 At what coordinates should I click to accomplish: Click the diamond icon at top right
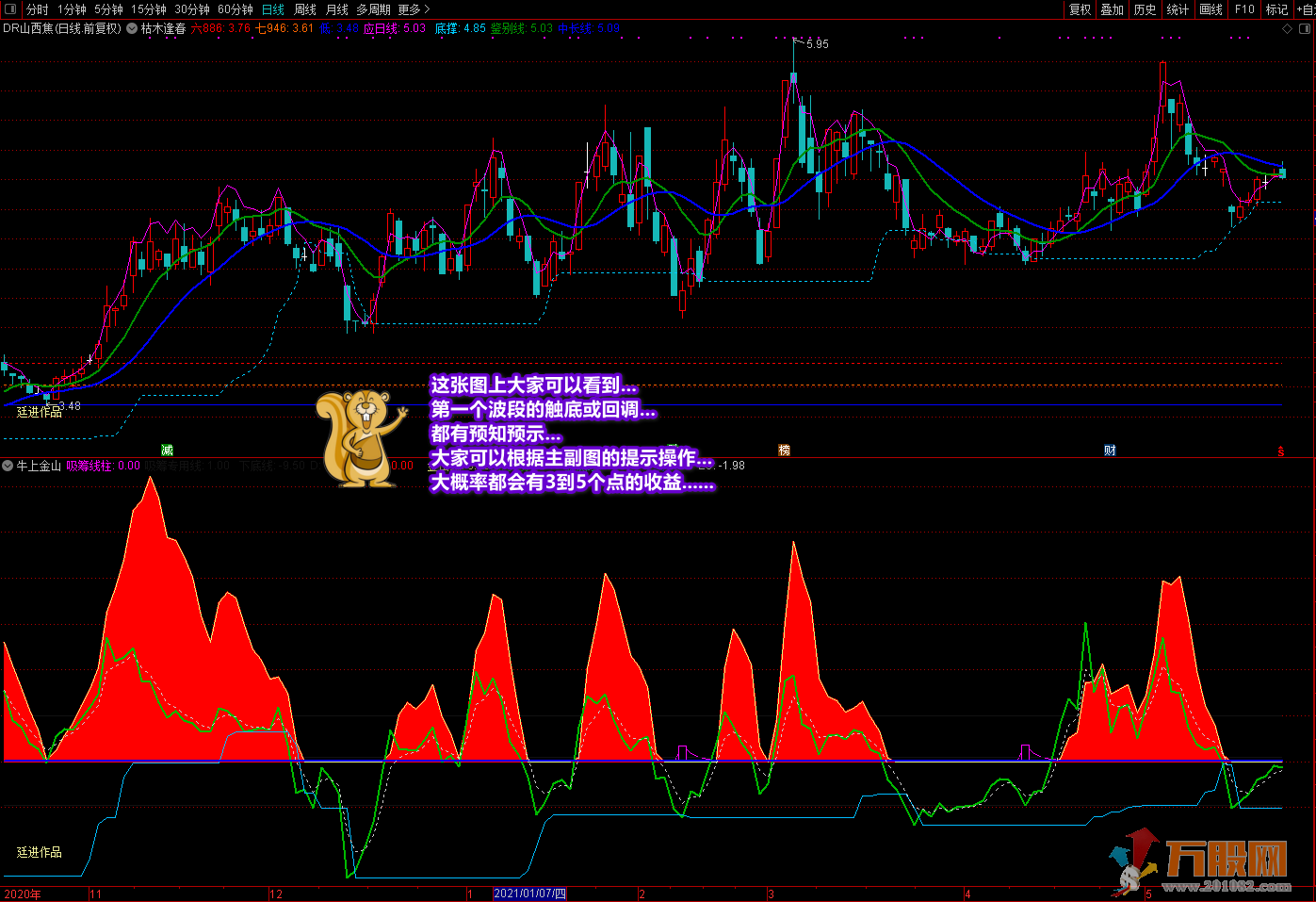(1287, 29)
